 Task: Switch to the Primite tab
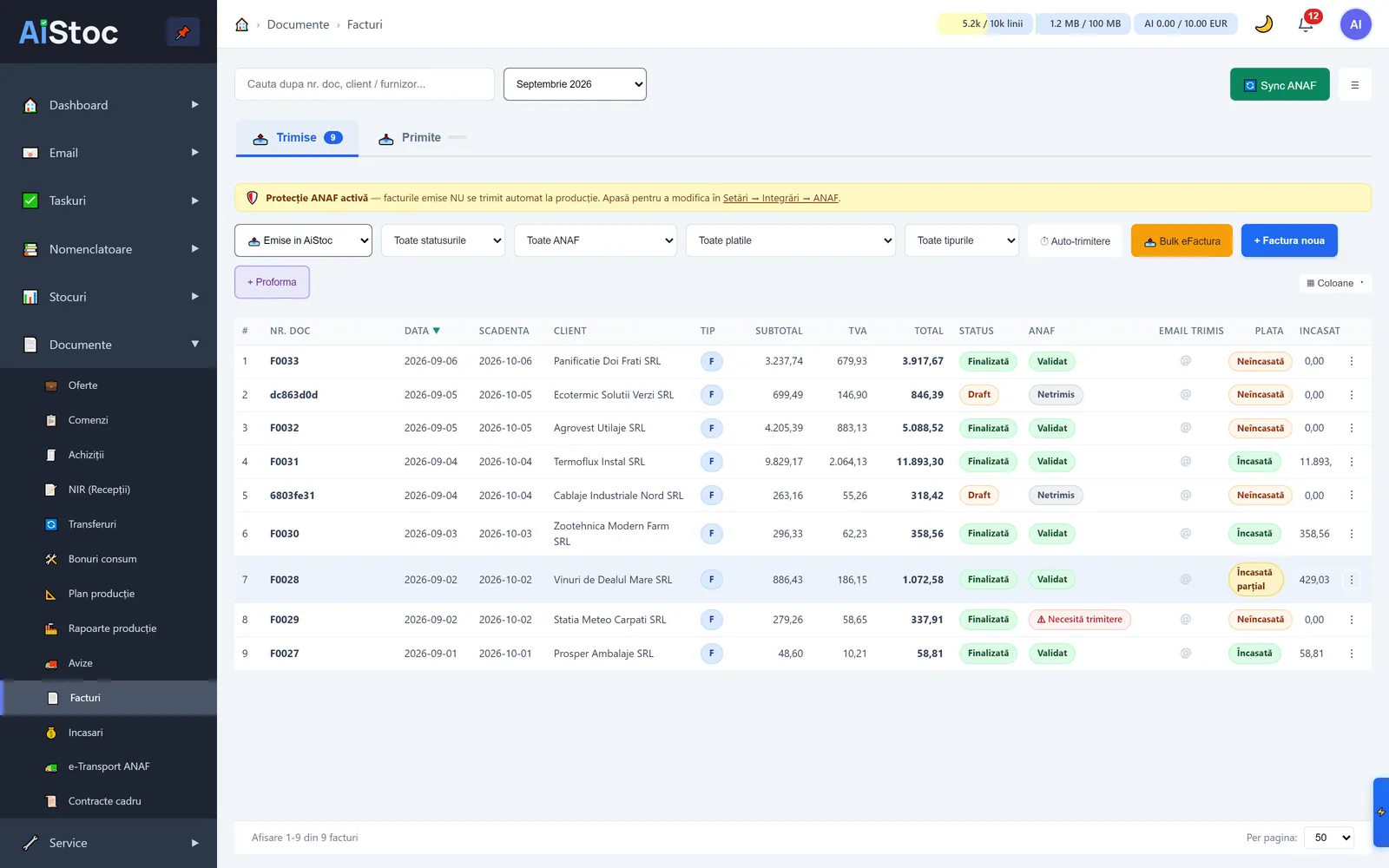click(x=422, y=138)
